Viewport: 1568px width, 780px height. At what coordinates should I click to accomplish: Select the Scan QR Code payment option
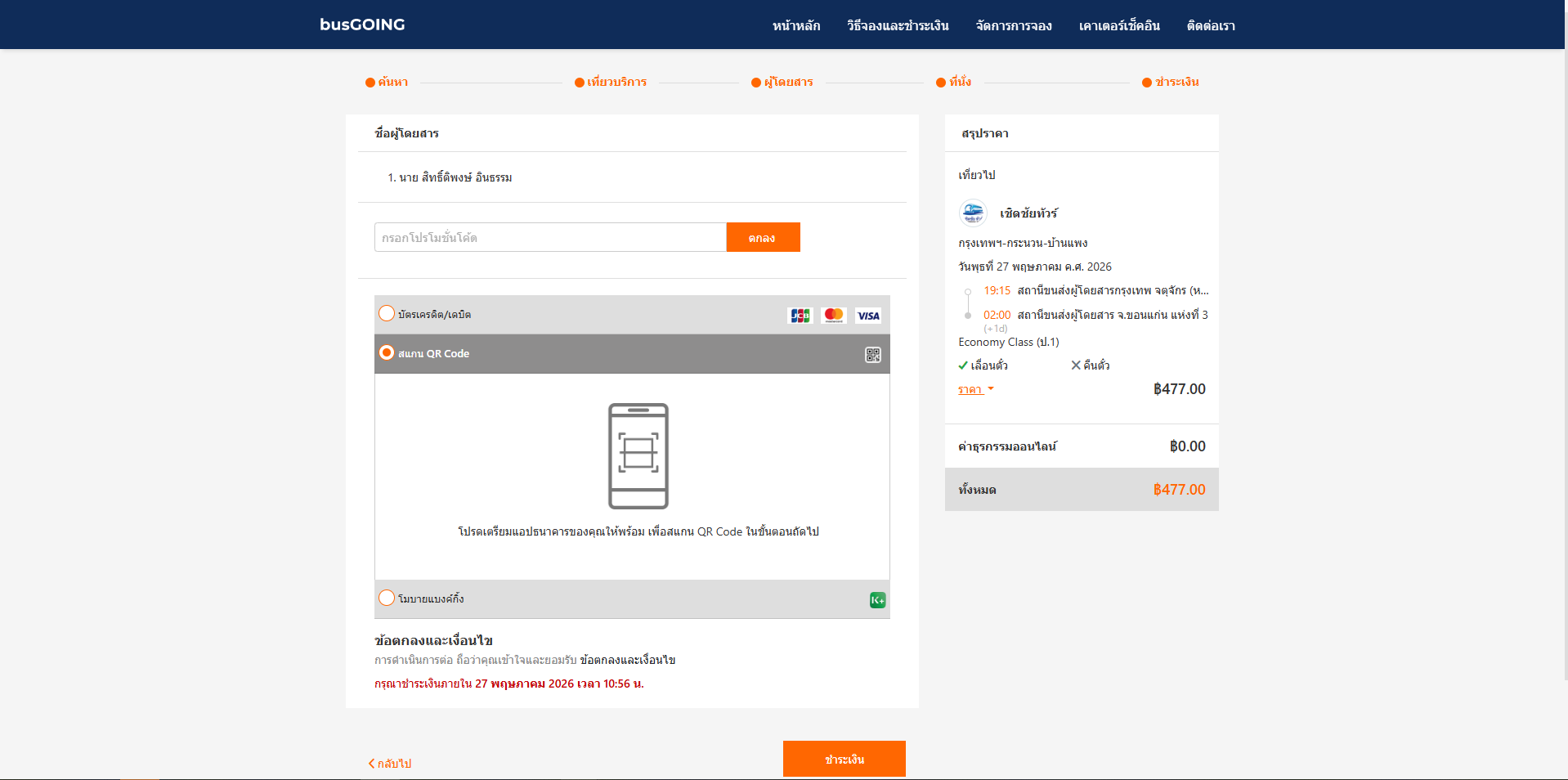click(x=387, y=353)
